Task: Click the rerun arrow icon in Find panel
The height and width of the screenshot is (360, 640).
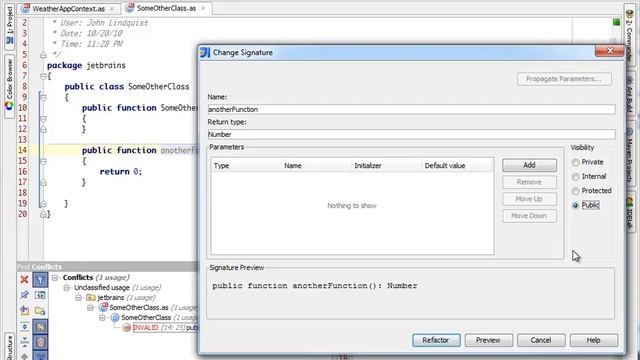Action: click(x=24, y=311)
